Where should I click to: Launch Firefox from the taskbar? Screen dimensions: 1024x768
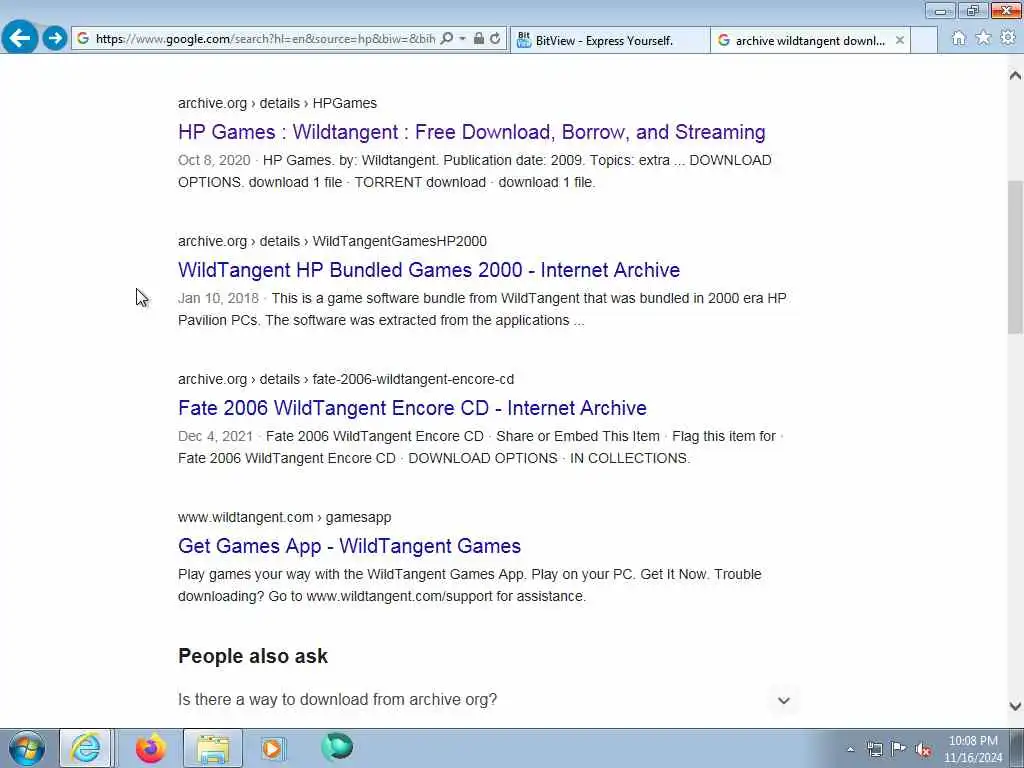coord(151,748)
